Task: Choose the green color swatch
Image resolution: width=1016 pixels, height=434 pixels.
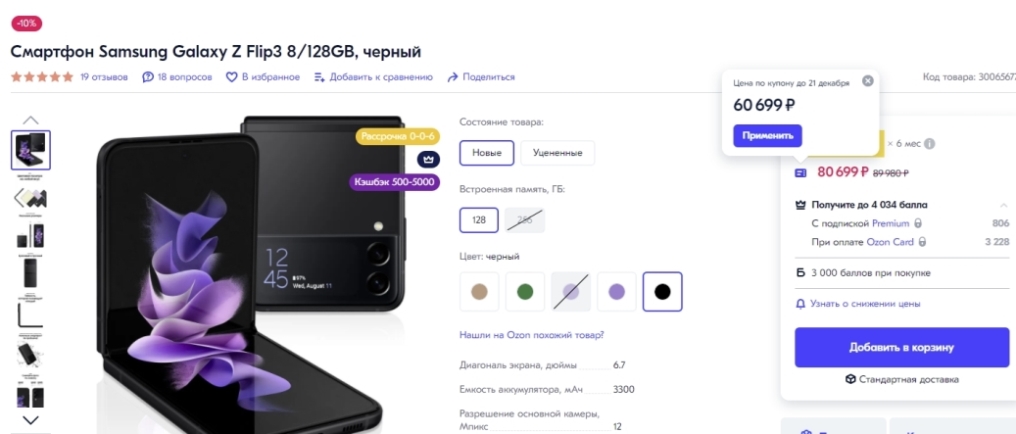Action: (525, 291)
